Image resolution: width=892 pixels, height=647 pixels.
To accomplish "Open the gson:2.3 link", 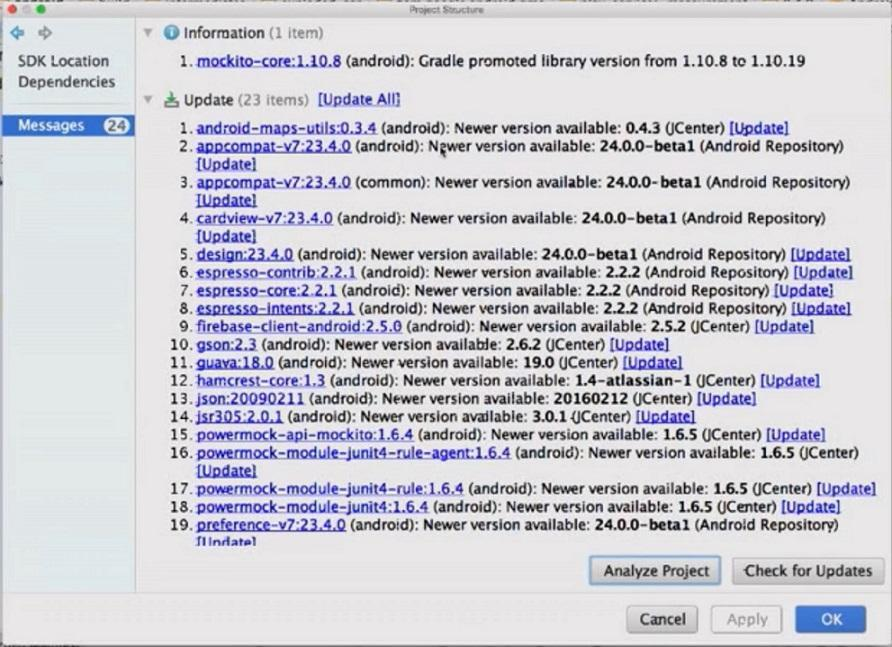I will [226, 345].
